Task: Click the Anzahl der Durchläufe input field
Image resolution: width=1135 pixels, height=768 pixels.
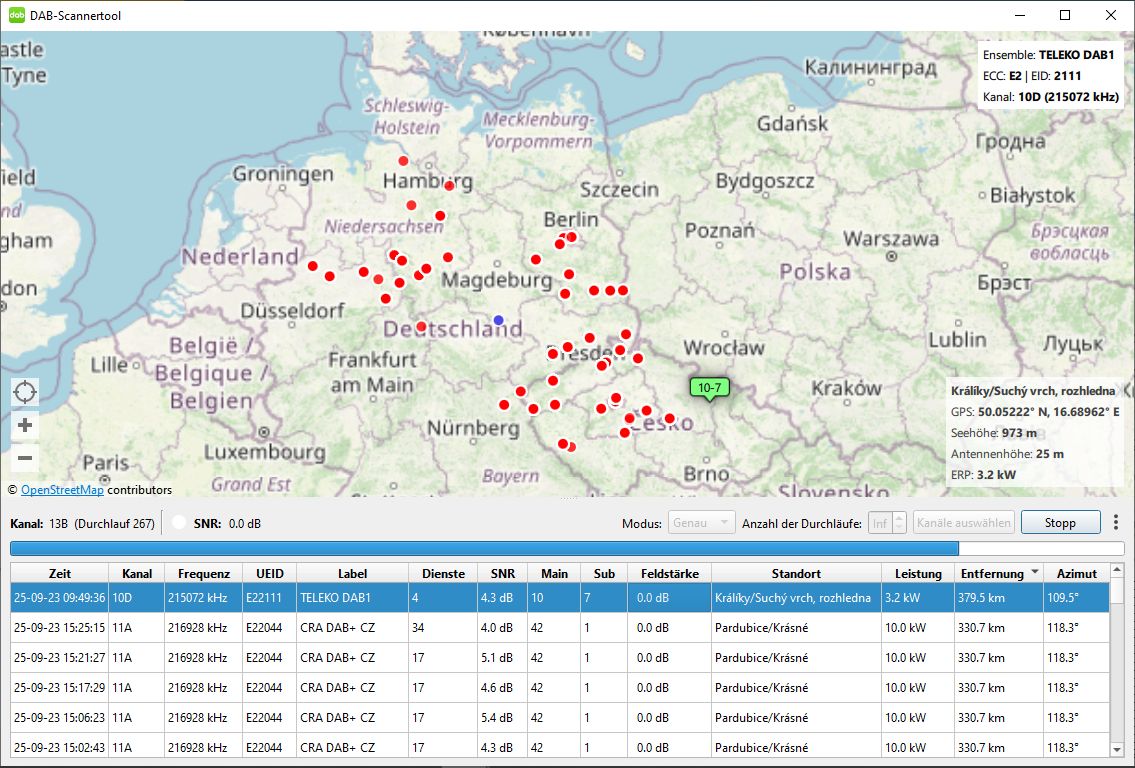Action: click(878, 523)
